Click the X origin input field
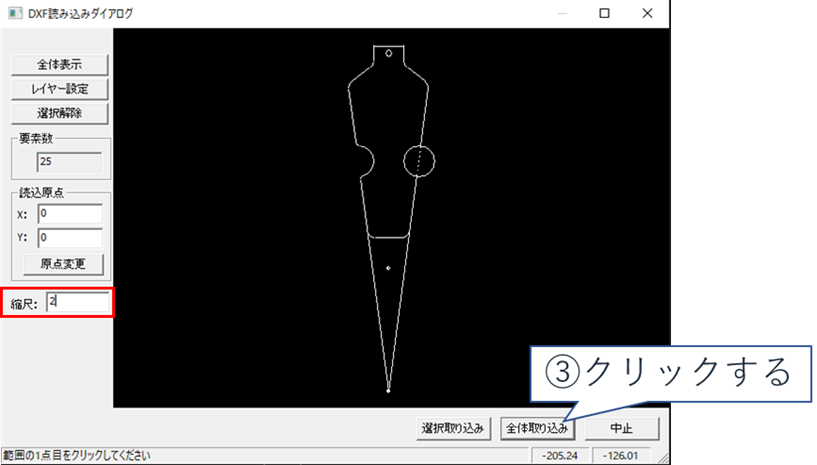 pyautogui.click(x=70, y=214)
